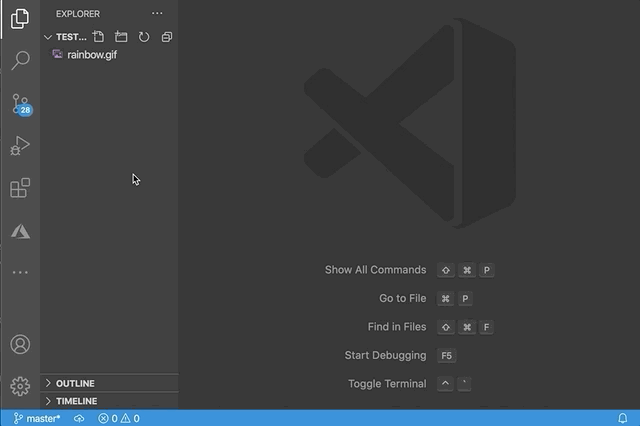Create a new folder in the workspace
640x426 pixels.
pos(121,37)
